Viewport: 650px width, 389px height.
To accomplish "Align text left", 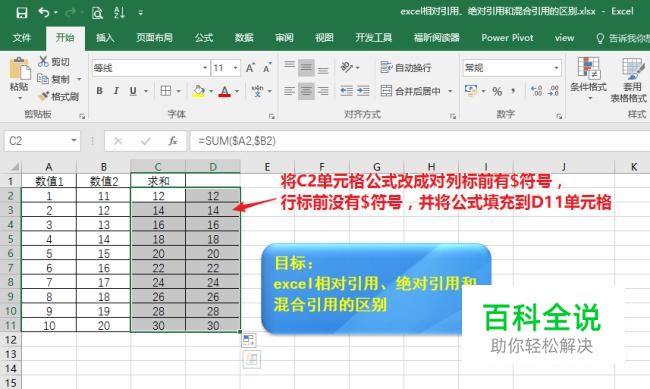I will 289,91.
